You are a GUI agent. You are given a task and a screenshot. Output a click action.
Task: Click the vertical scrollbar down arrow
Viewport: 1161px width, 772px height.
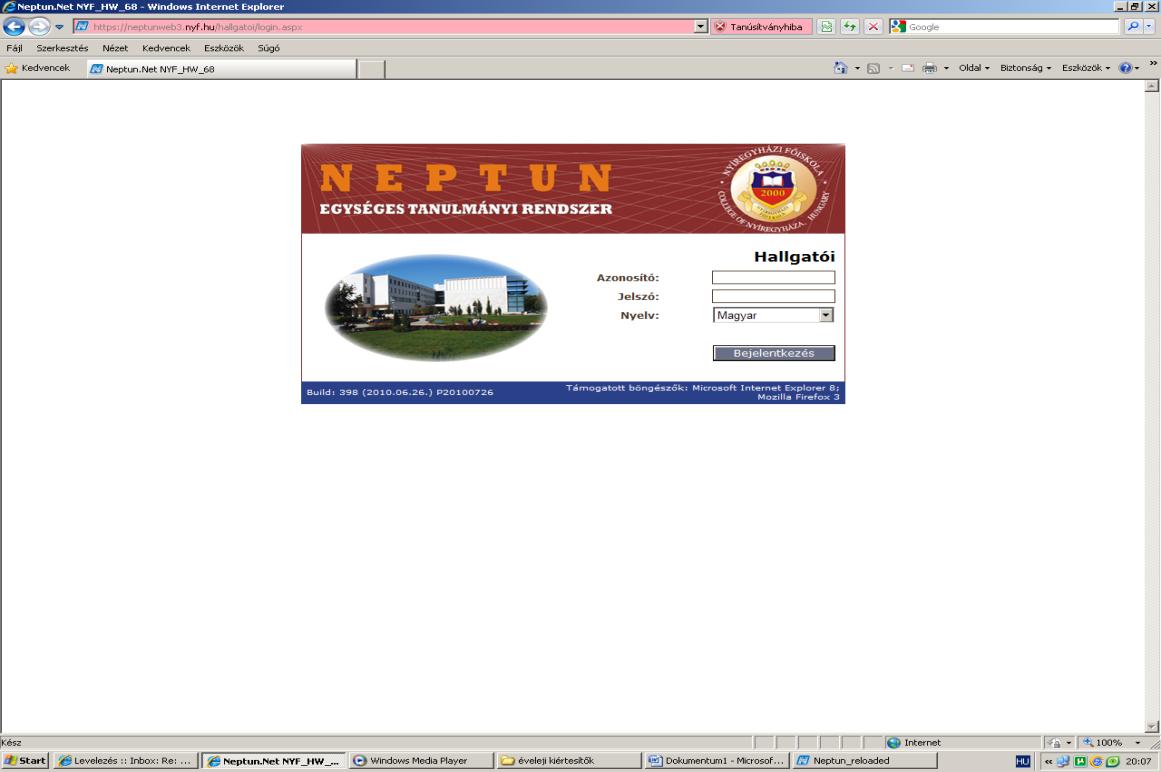(x=1151, y=726)
